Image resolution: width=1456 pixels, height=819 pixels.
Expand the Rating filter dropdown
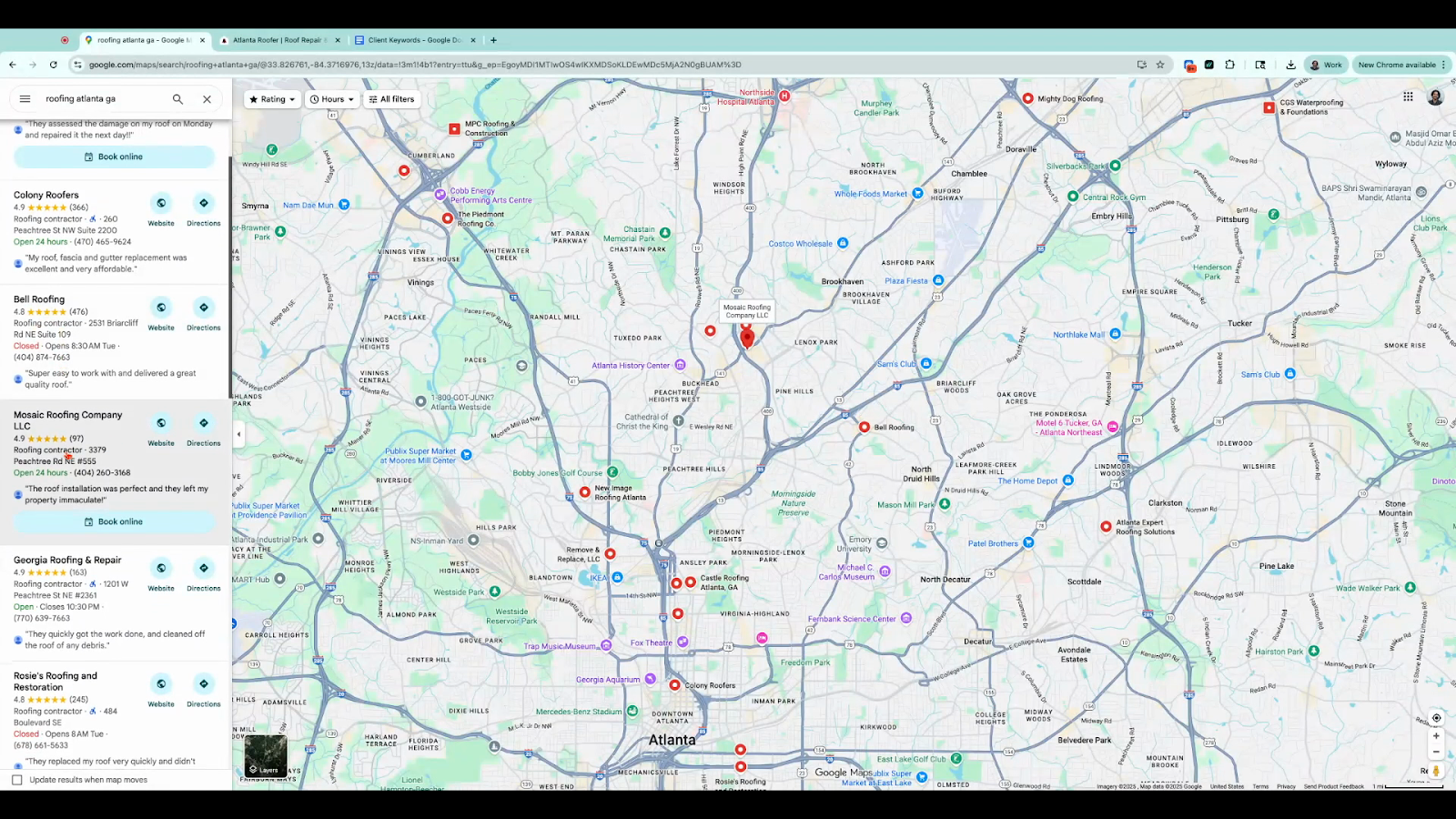coord(272,99)
